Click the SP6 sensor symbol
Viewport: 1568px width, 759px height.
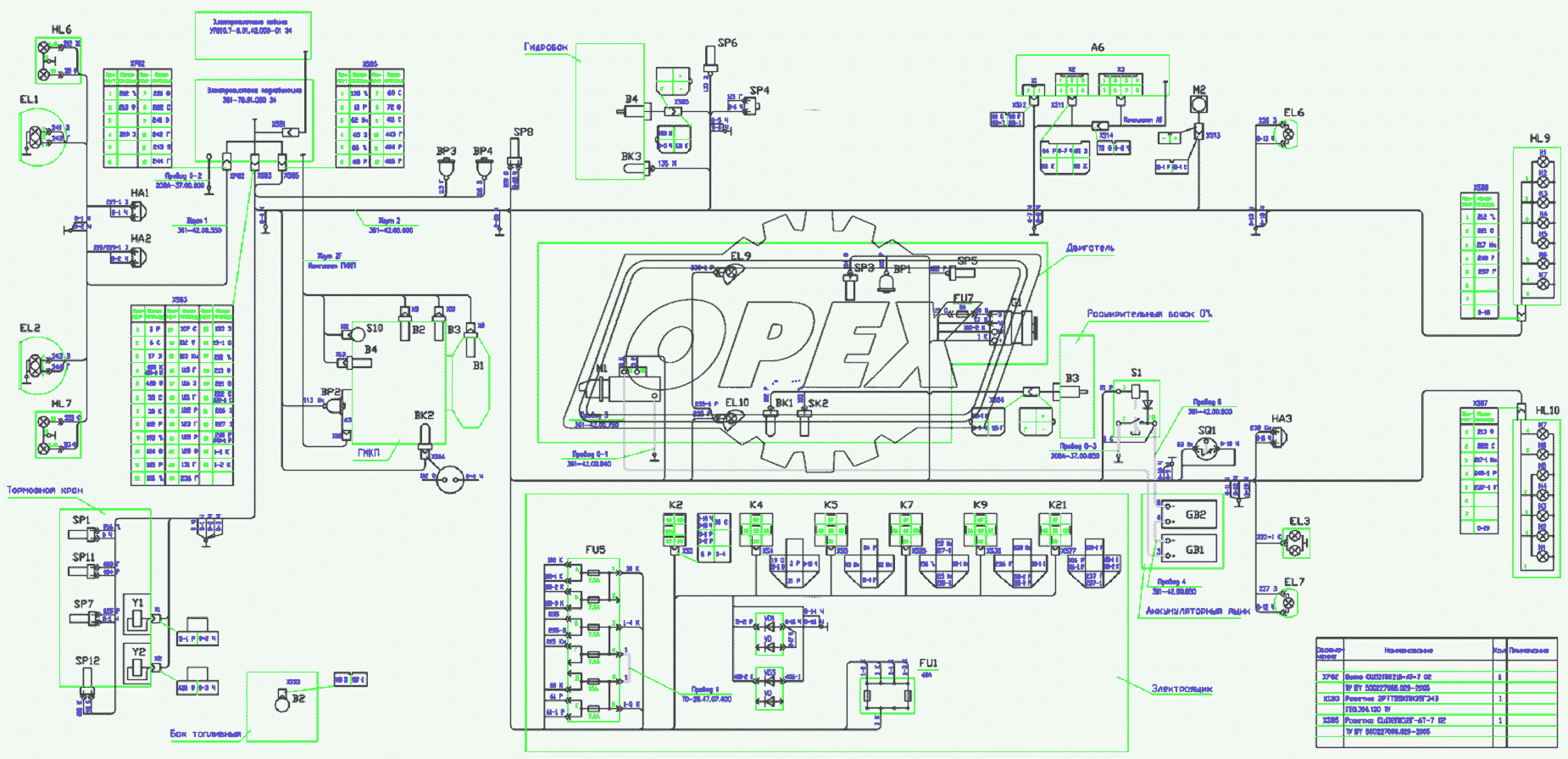(710, 59)
